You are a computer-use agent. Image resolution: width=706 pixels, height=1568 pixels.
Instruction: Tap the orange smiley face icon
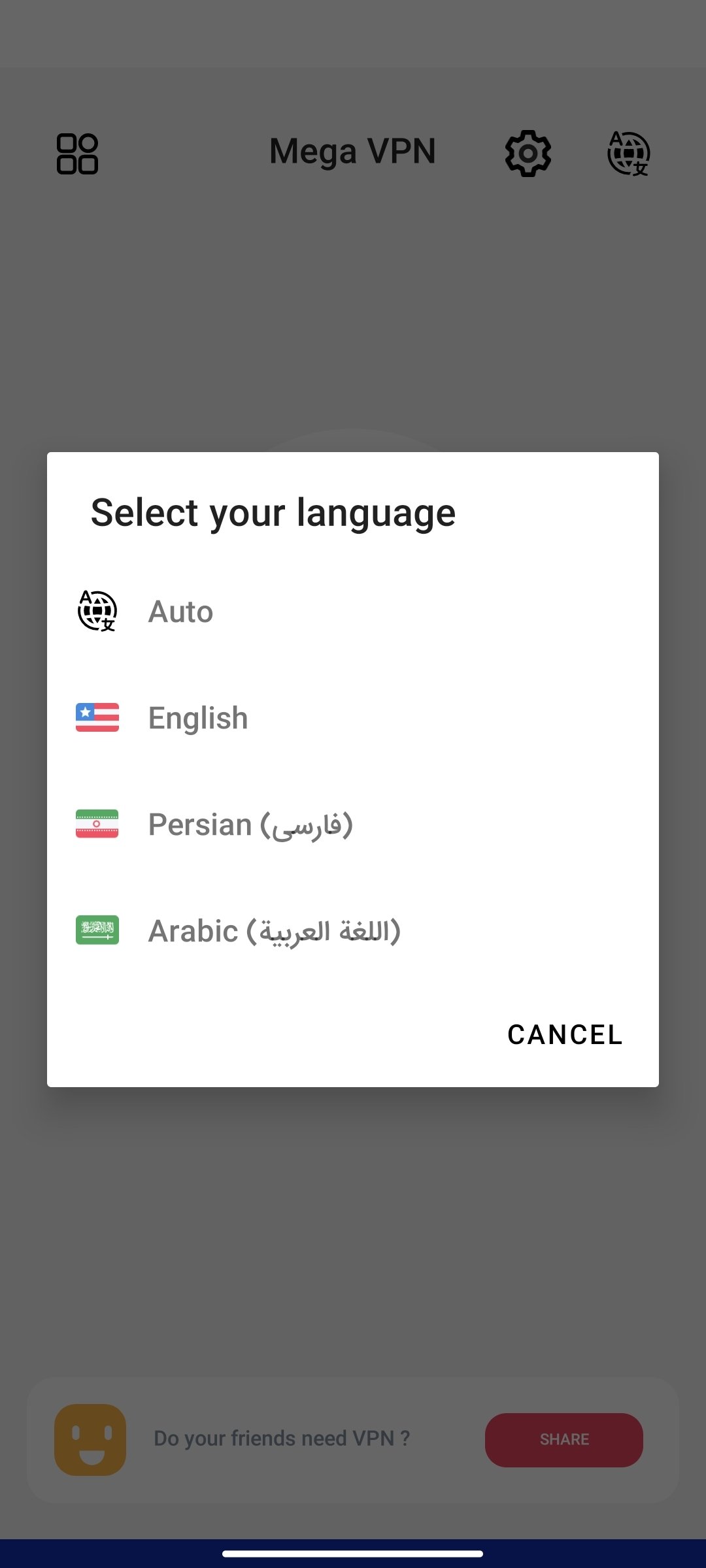tap(90, 1439)
